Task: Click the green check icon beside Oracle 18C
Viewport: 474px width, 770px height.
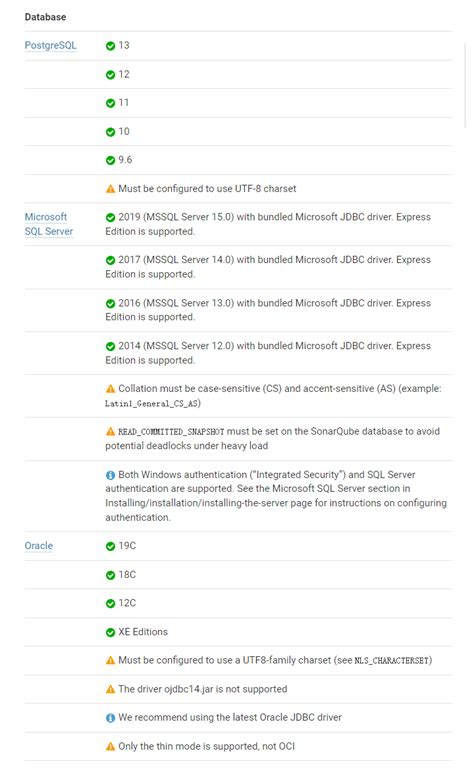Action: 111,575
